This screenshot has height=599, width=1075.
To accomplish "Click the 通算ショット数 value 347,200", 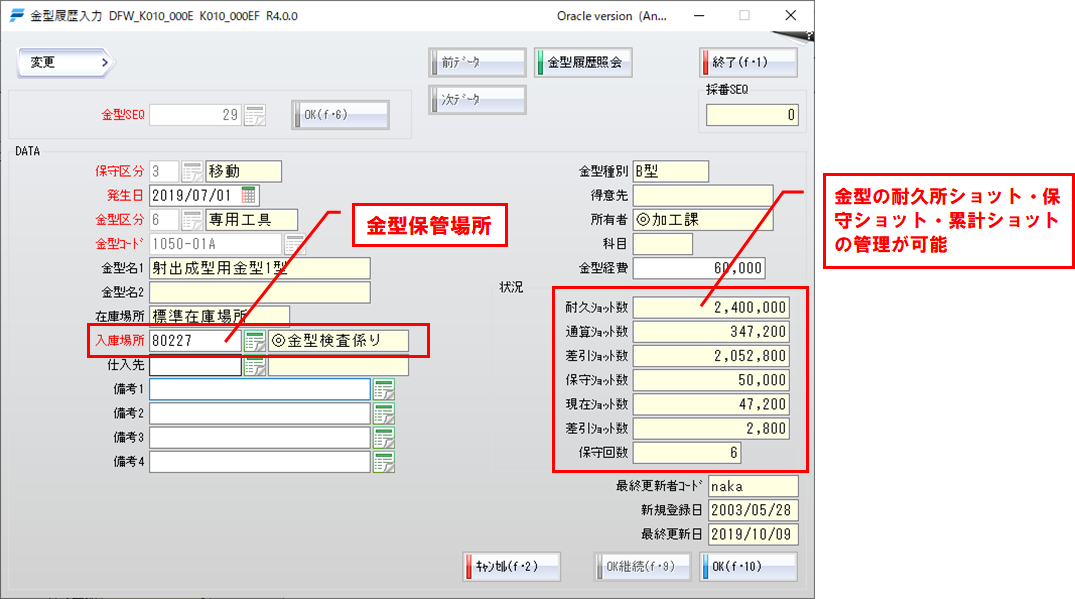I will click(x=711, y=332).
